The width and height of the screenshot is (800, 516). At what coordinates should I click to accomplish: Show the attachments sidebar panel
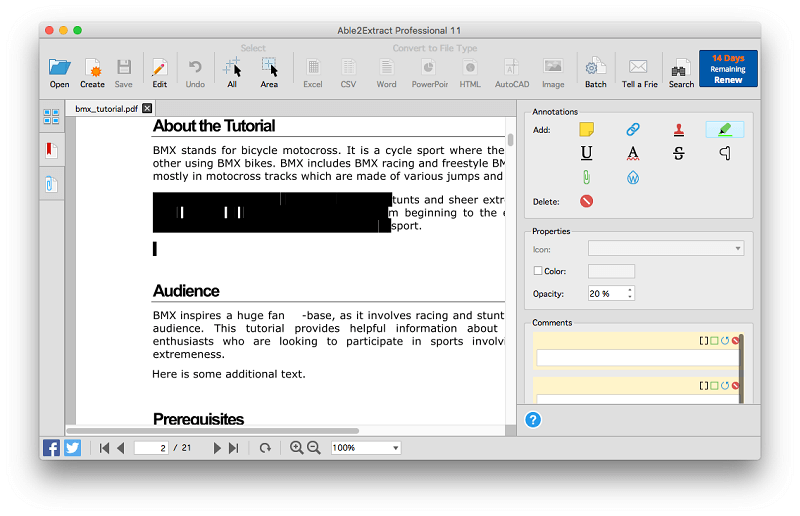tap(51, 184)
